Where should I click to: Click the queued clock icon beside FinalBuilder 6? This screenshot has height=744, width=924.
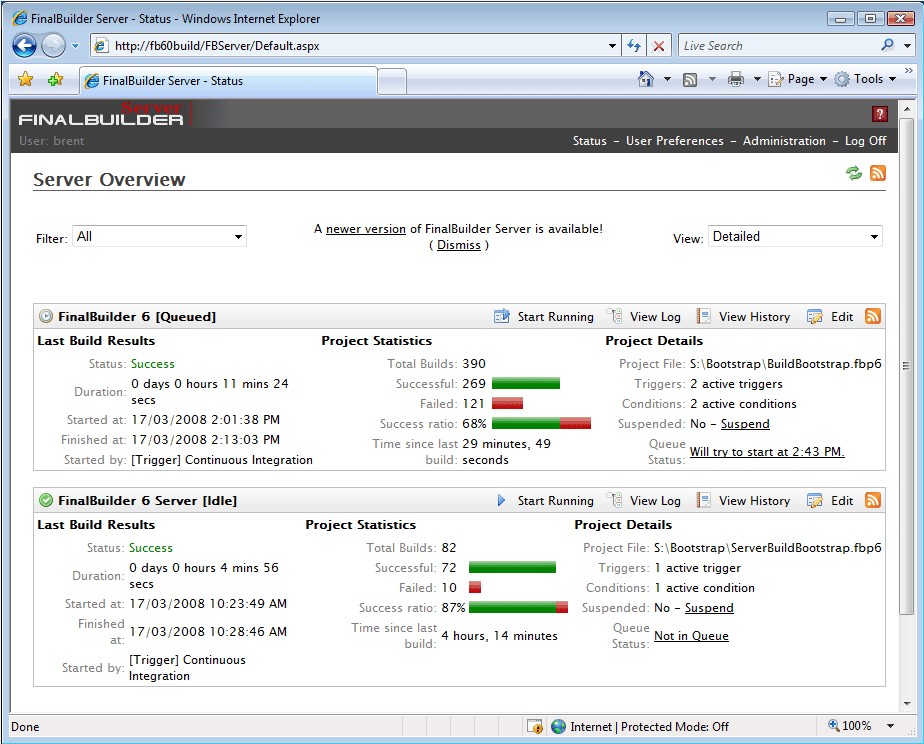click(46, 316)
